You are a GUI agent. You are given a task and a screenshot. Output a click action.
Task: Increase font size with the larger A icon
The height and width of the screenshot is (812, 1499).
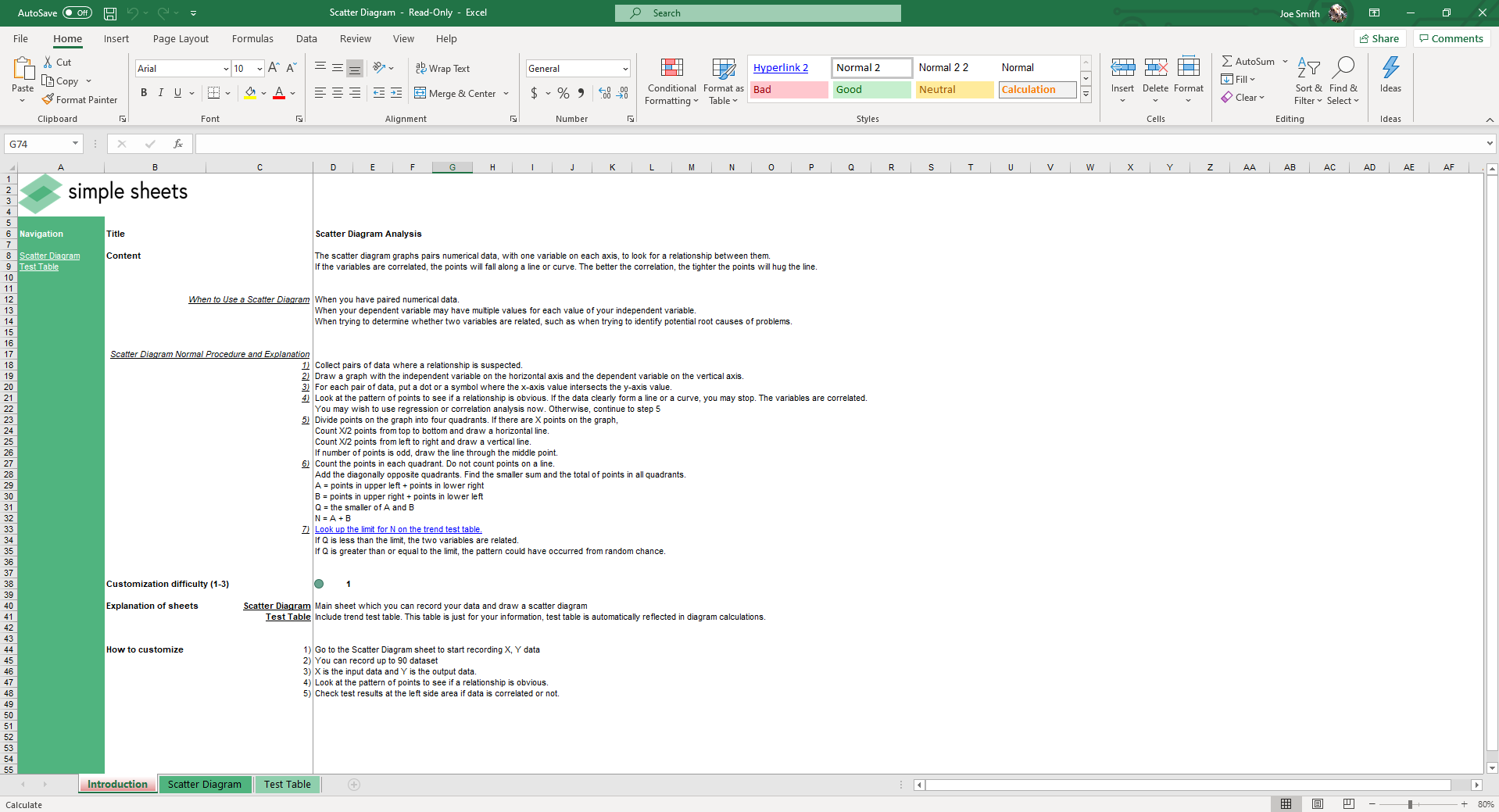tap(274, 69)
